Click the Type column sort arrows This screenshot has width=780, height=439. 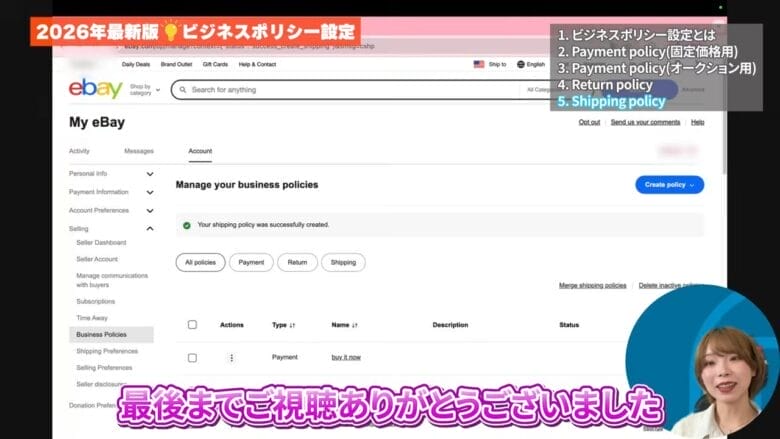[x=293, y=325]
